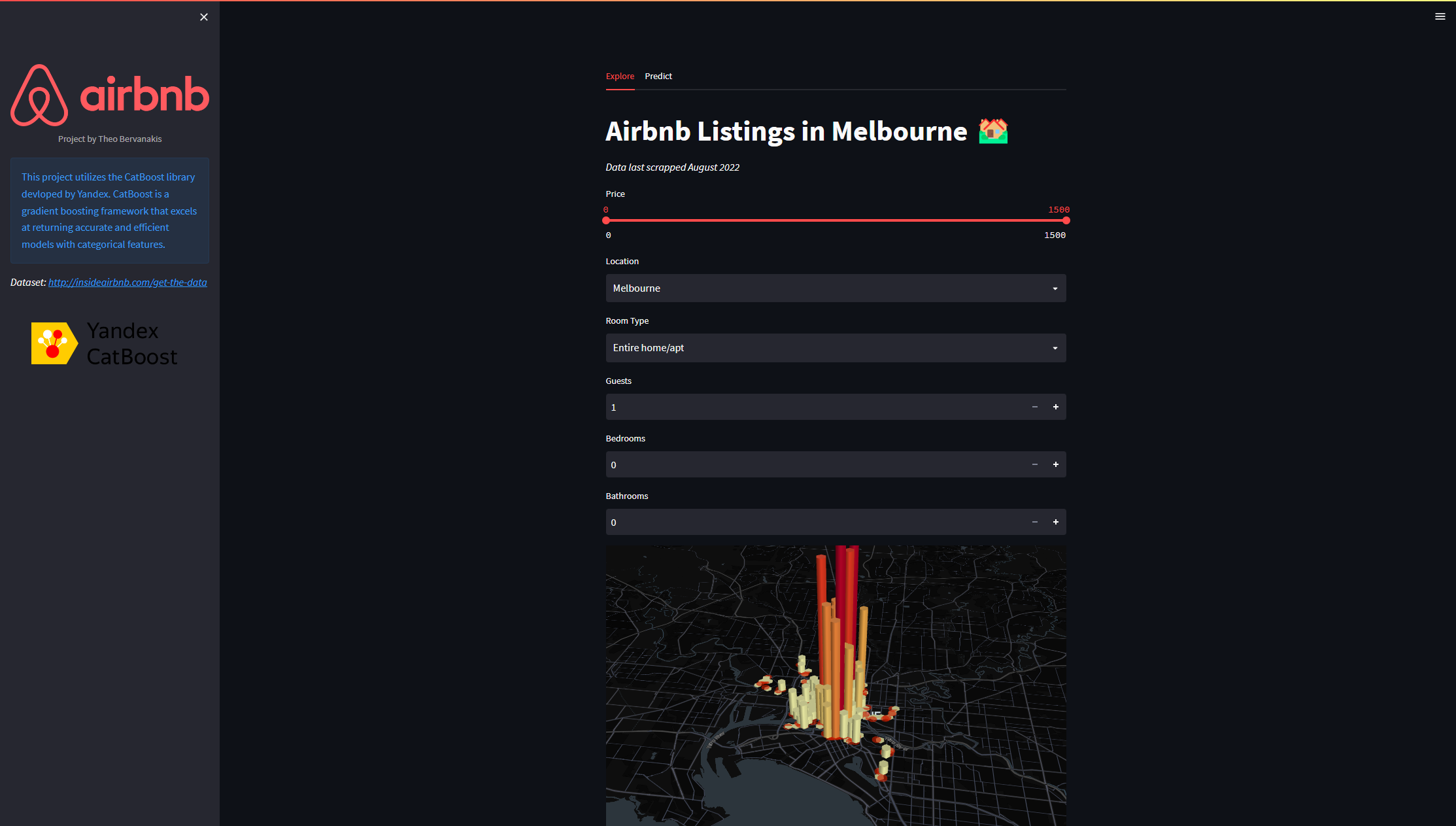Viewport: 1456px width, 826px height.
Task: Click the Location dropdown arrow
Action: tap(1055, 288)
